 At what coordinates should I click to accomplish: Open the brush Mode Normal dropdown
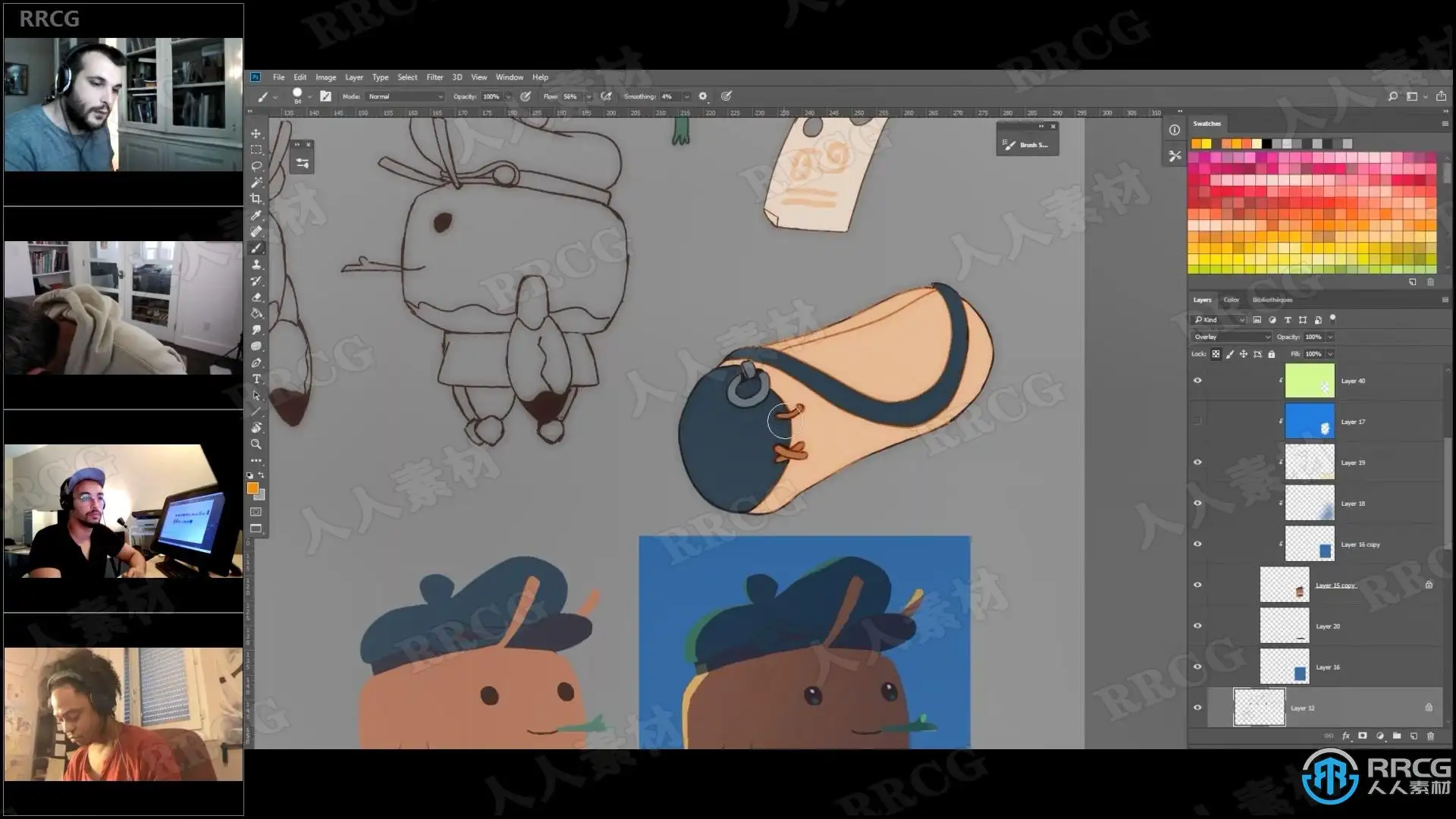pyautogui.click(x=405, y=96)
